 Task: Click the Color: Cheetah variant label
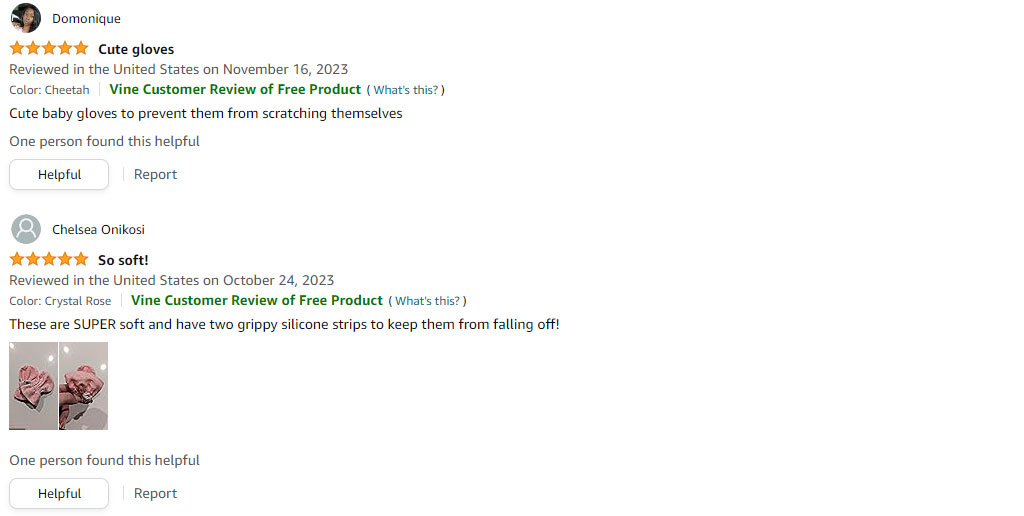(49, 90)
